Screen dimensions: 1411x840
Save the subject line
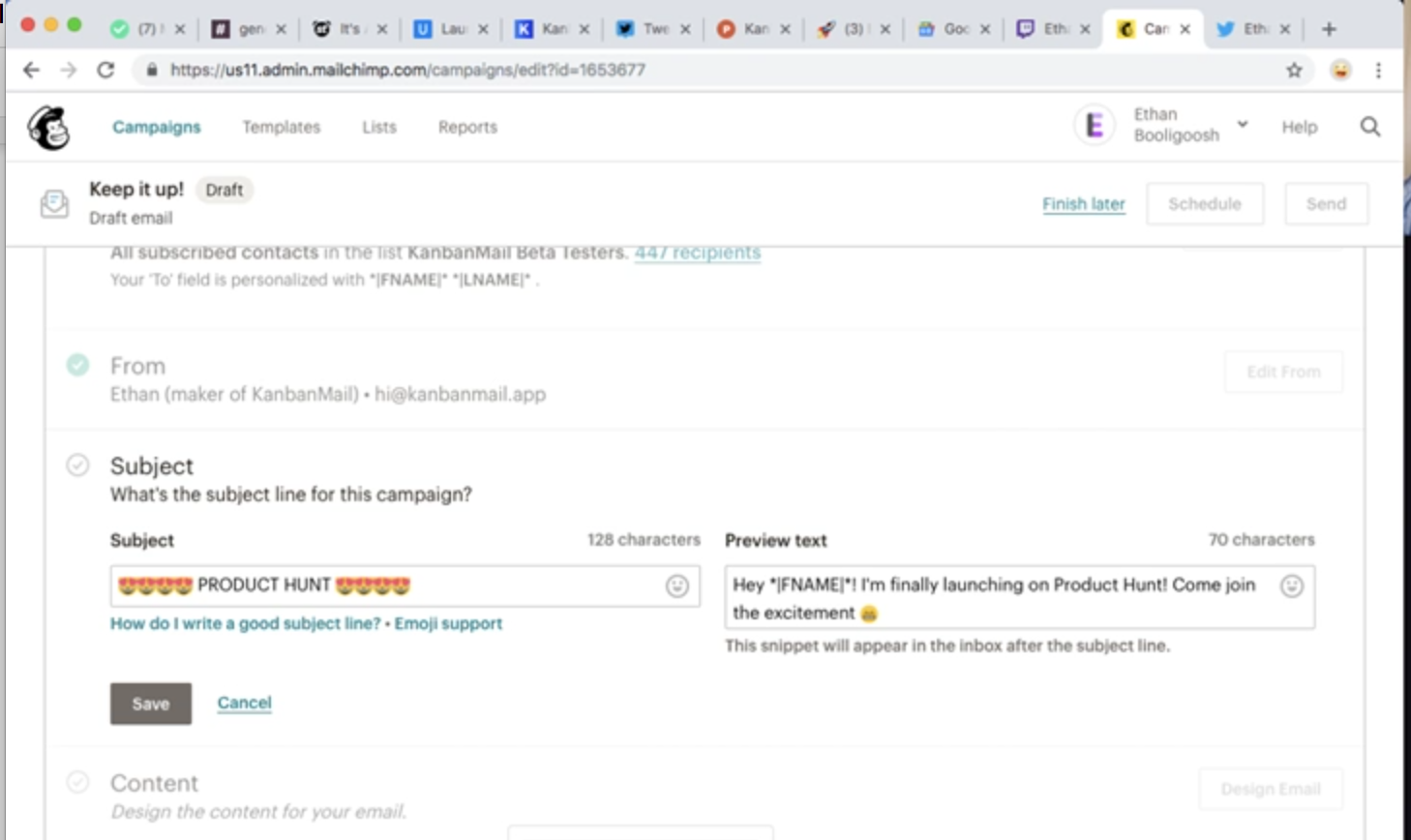tap(151, 704)
